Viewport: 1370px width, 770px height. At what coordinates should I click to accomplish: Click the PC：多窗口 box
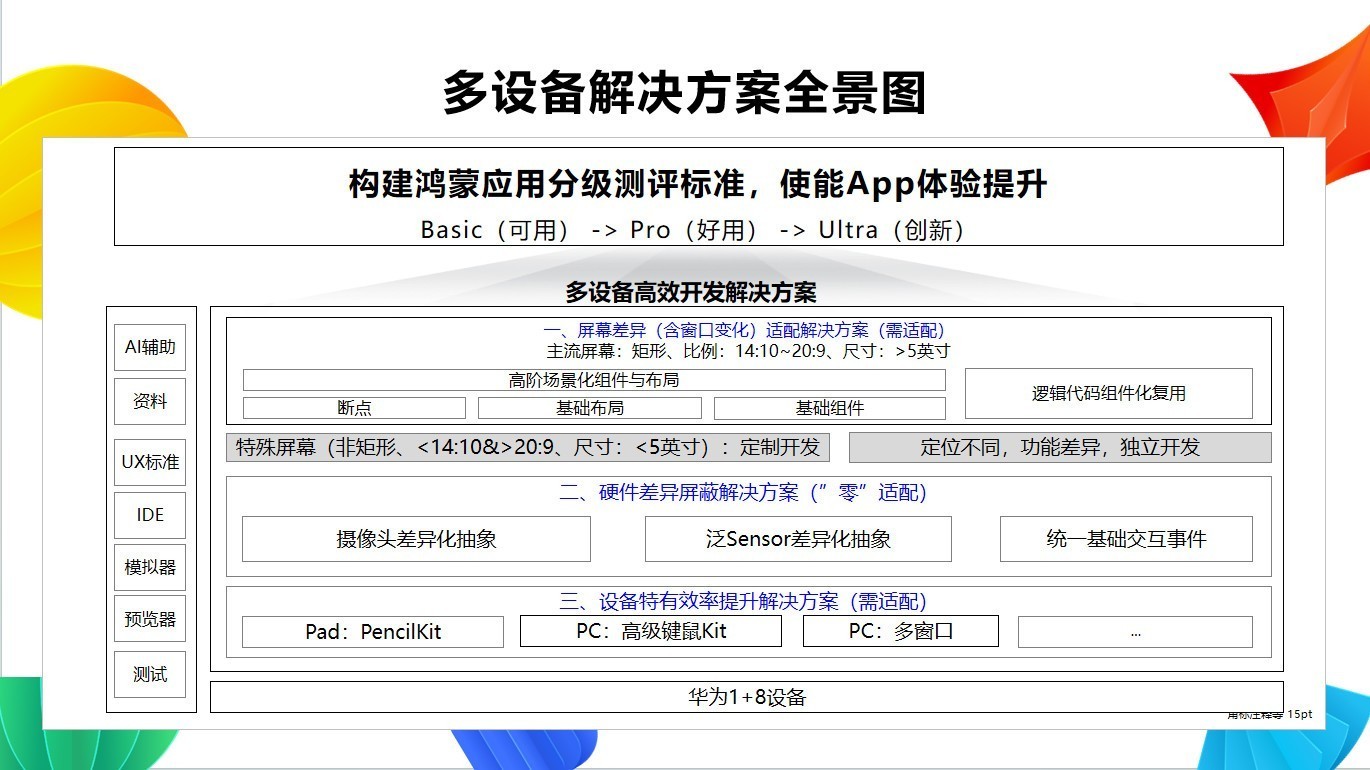[901, 631]
